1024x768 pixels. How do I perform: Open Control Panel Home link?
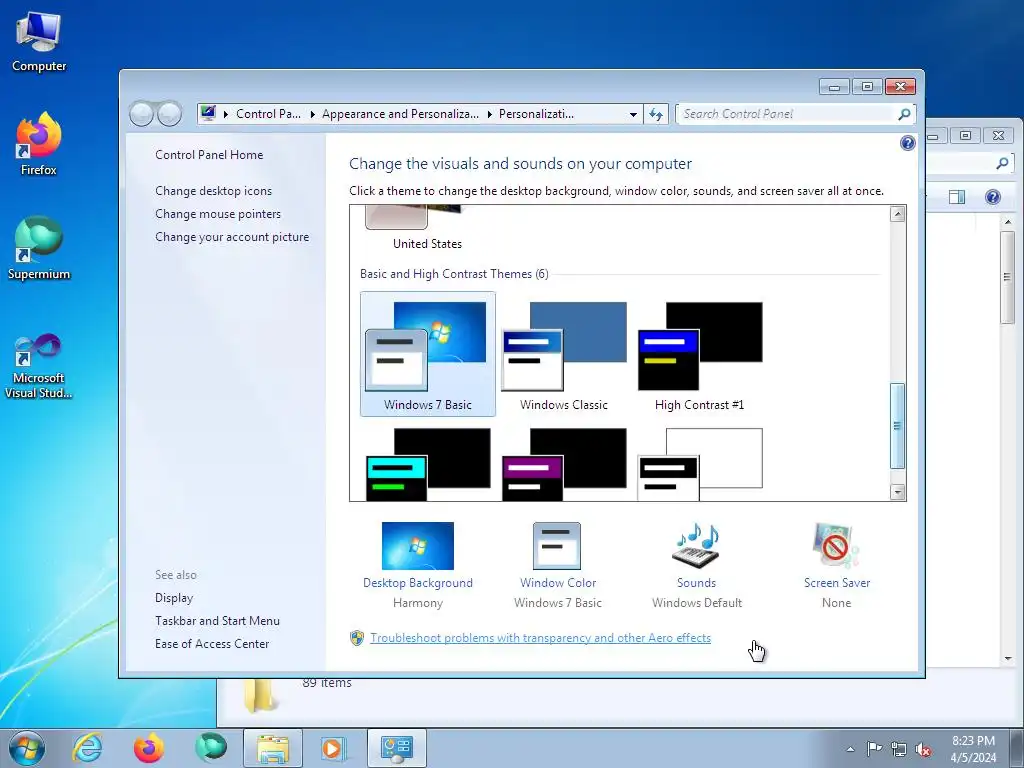[209, 155]
